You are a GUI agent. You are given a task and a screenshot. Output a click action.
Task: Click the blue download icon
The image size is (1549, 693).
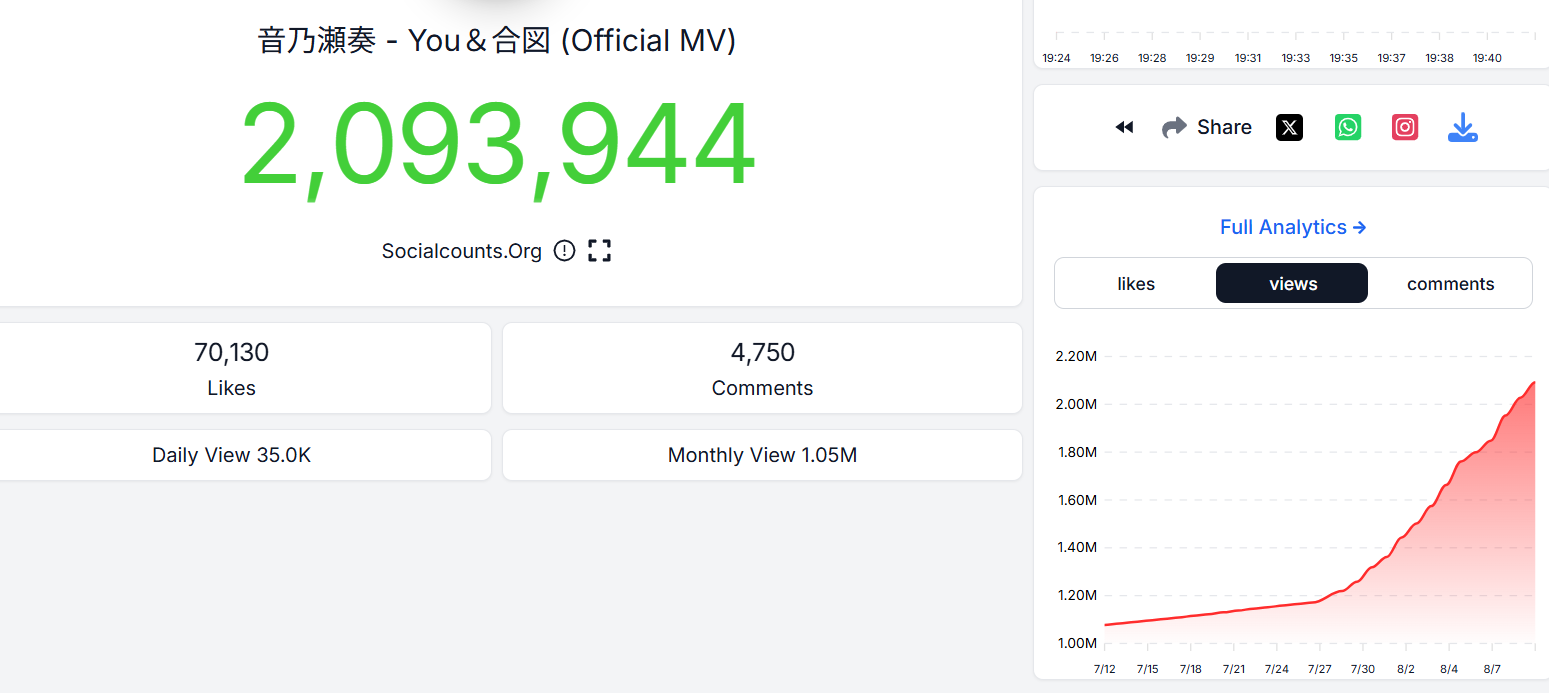[x=1463, y=127]
